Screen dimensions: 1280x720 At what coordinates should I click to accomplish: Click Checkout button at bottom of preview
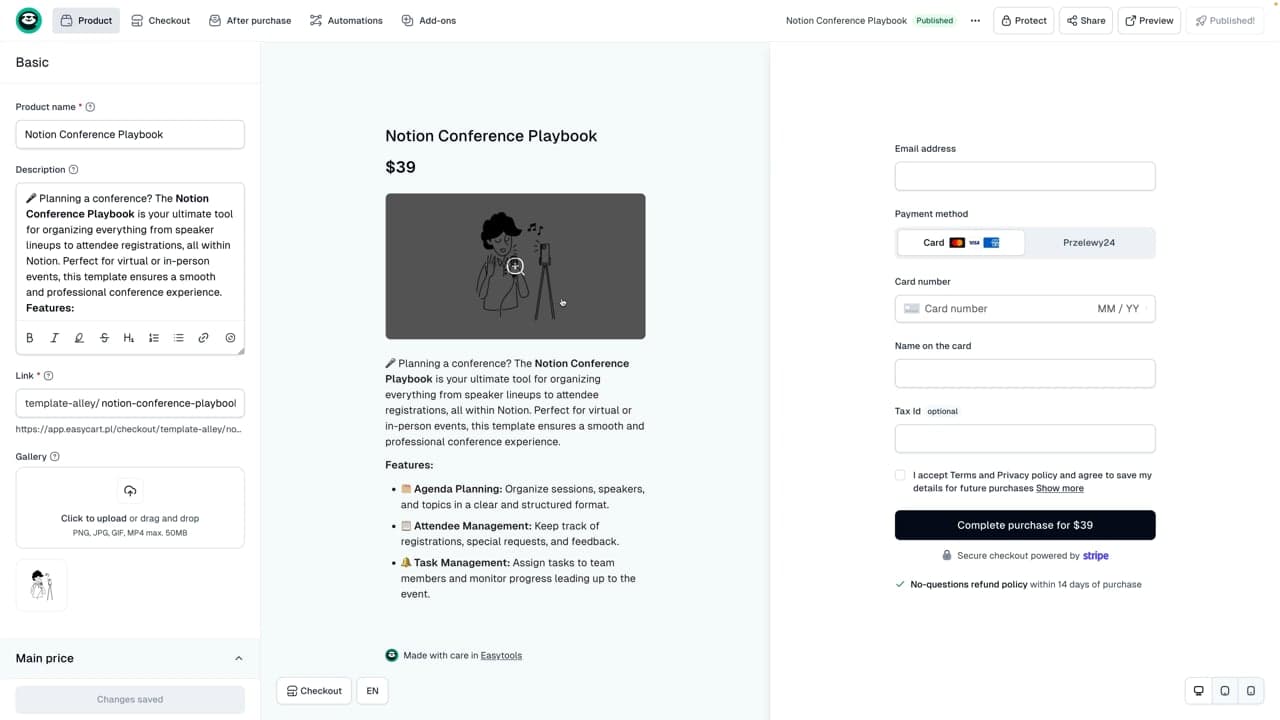point(314,691)
